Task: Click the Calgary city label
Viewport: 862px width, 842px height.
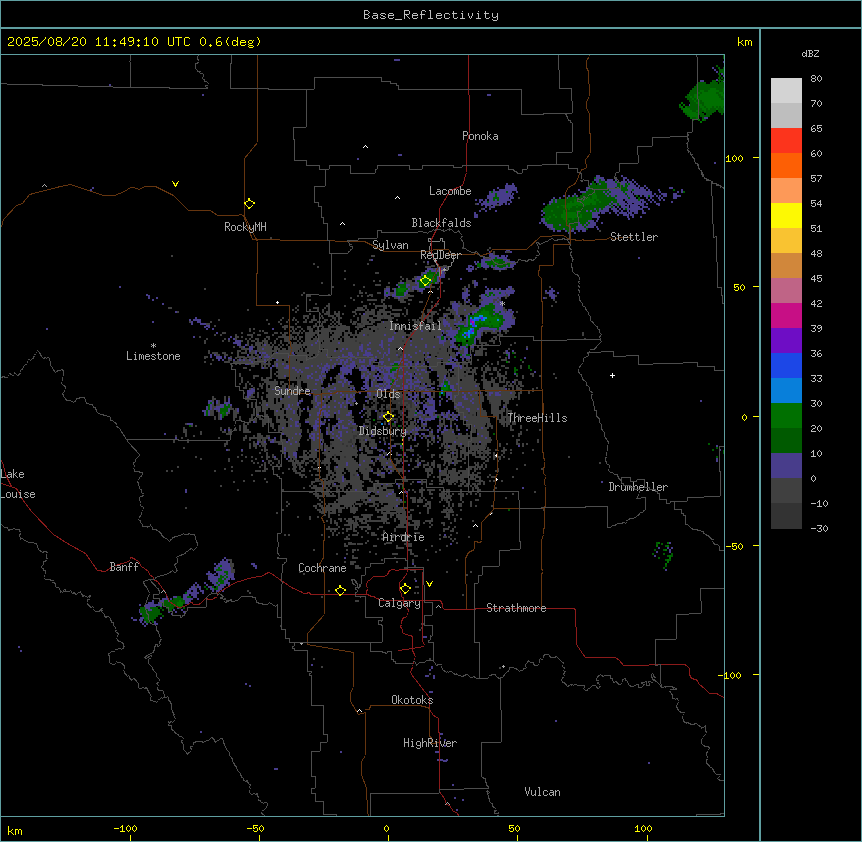Action: tap(399, 603)
